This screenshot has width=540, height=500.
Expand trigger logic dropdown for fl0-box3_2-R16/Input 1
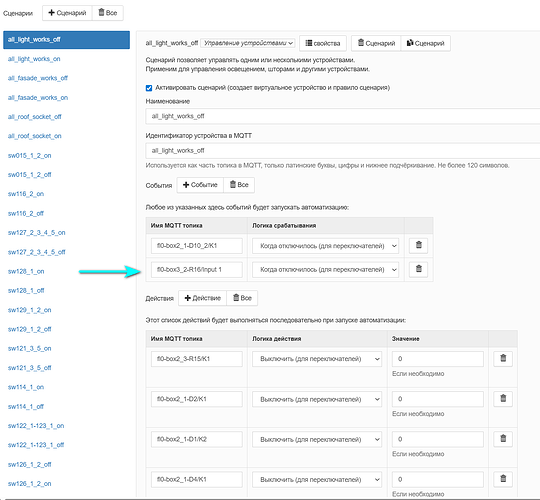pyautogui.click(x=325, y=269)
